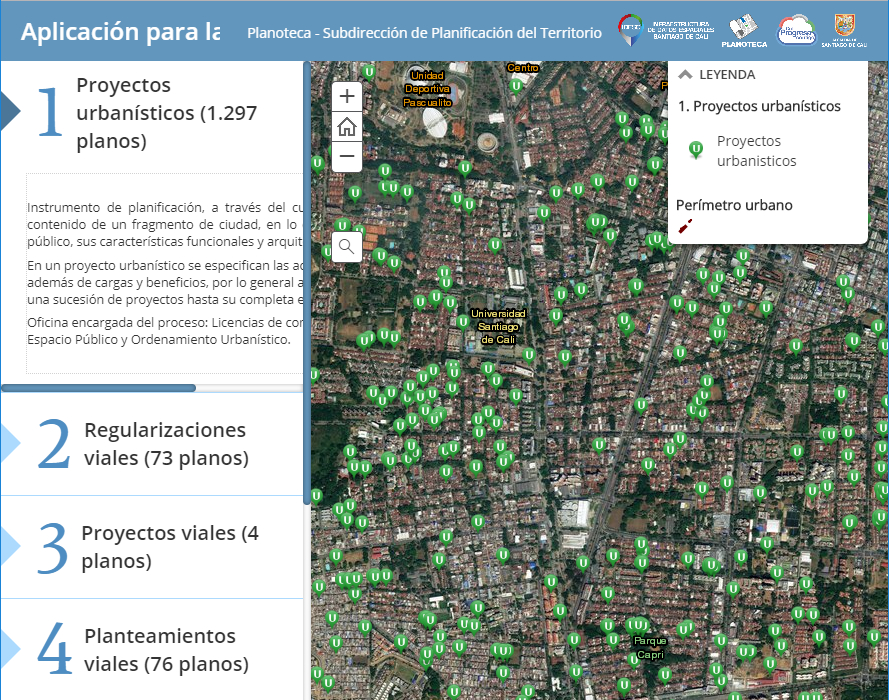Viewport: 889px width, 700px height.
Task: Open the Proyectos viales section
Action: coord(150,547)
